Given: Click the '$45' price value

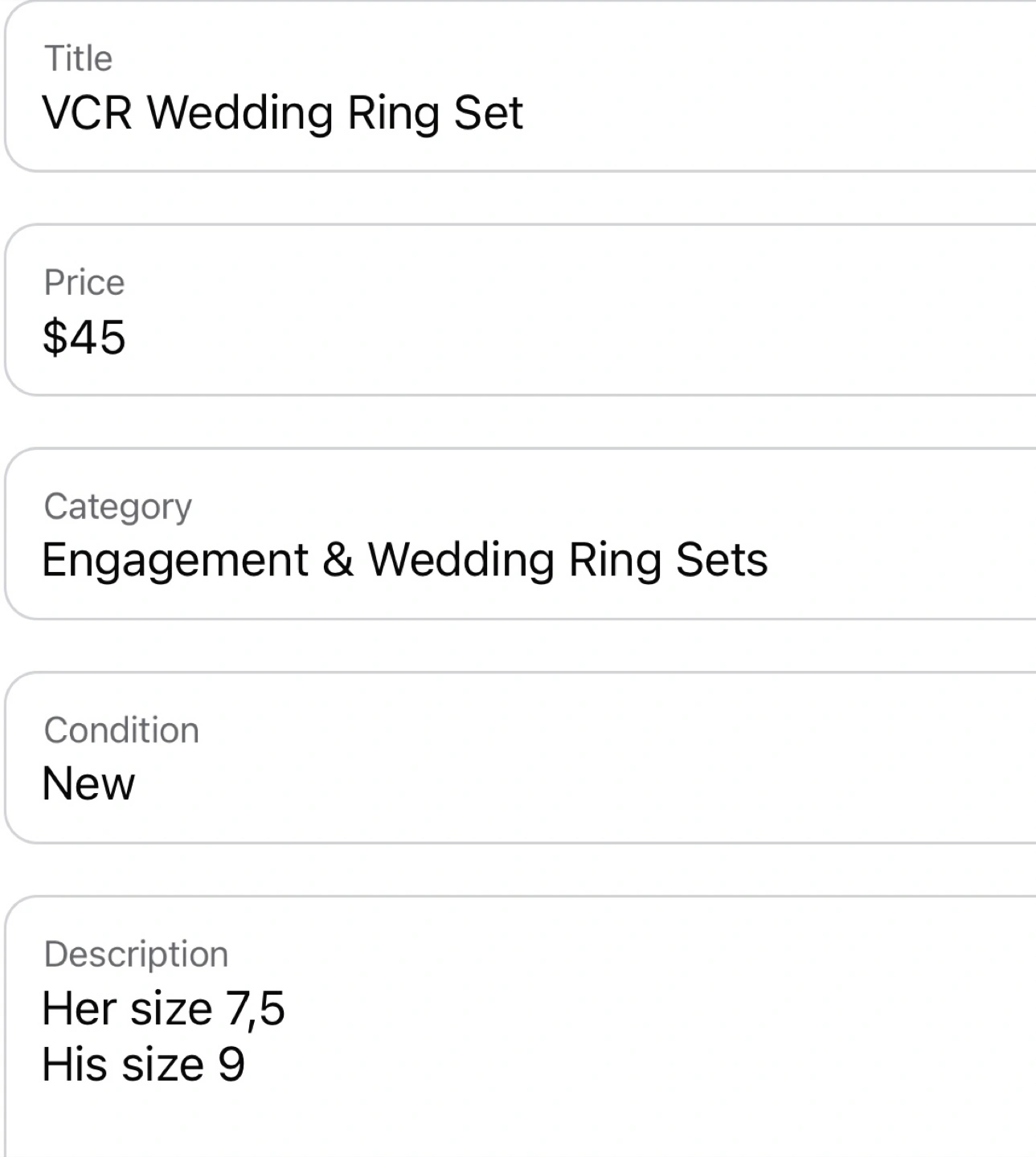Looking at the screenshot, I should pyautogui.click(x=84, y=337).
